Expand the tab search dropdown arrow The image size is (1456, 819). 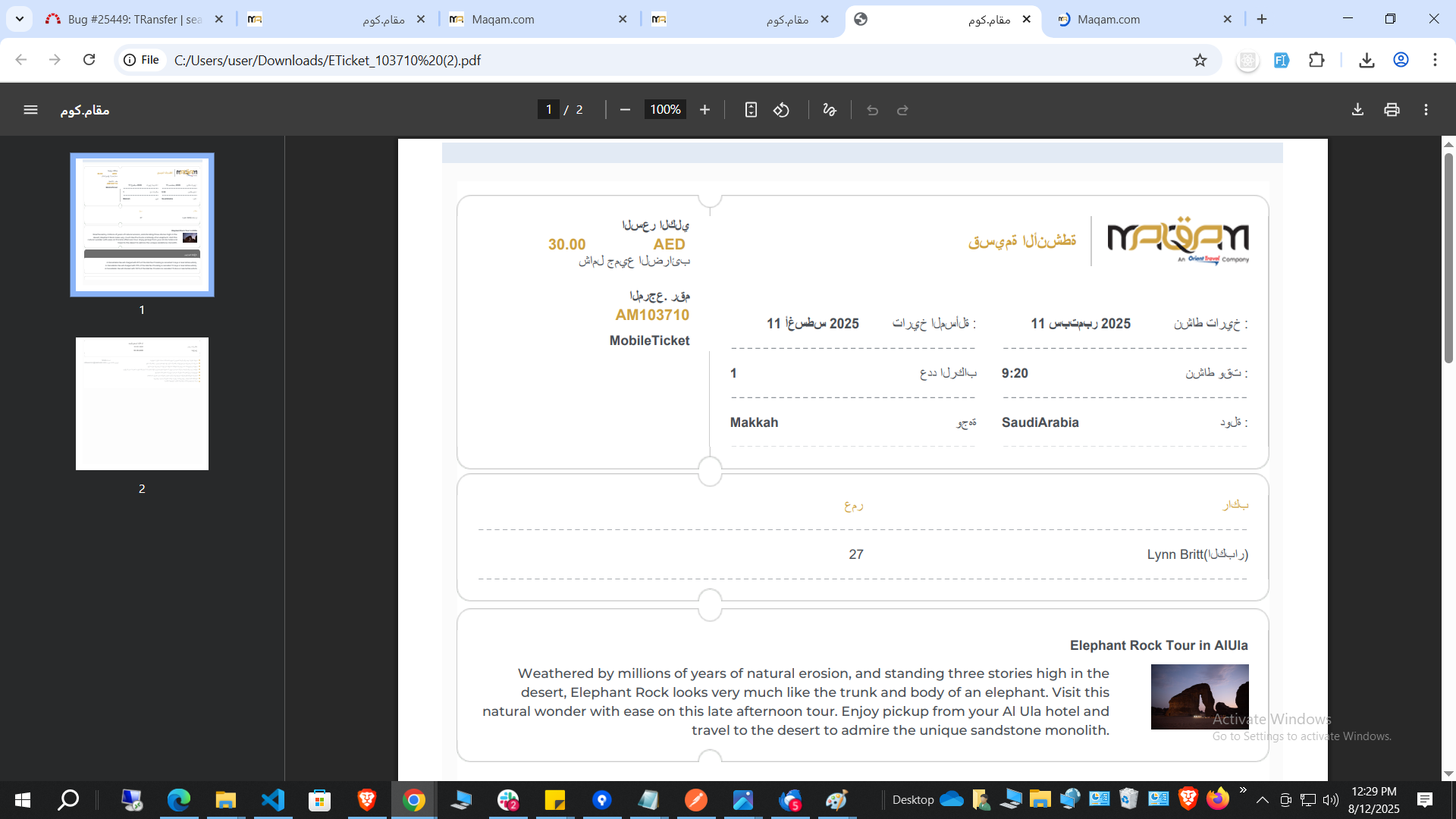20,19
